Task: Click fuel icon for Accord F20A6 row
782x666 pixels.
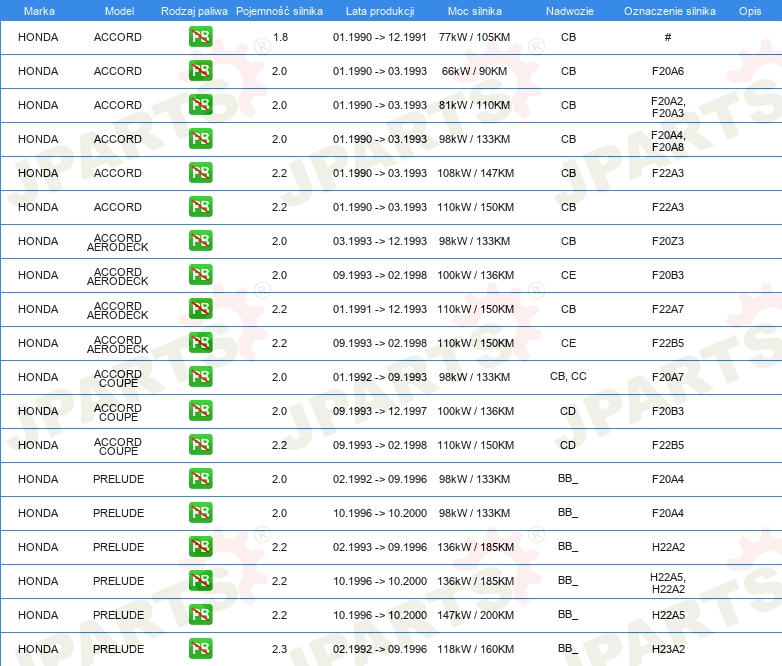Action: pyautogui.click(x=200, y=71)
